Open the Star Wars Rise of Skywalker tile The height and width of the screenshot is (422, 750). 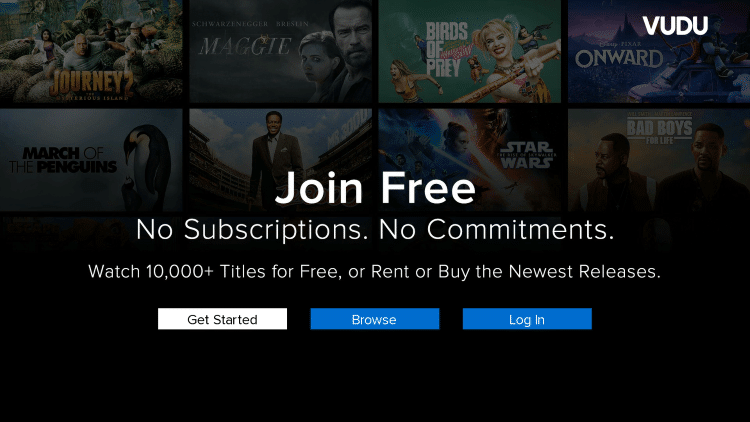470,160
